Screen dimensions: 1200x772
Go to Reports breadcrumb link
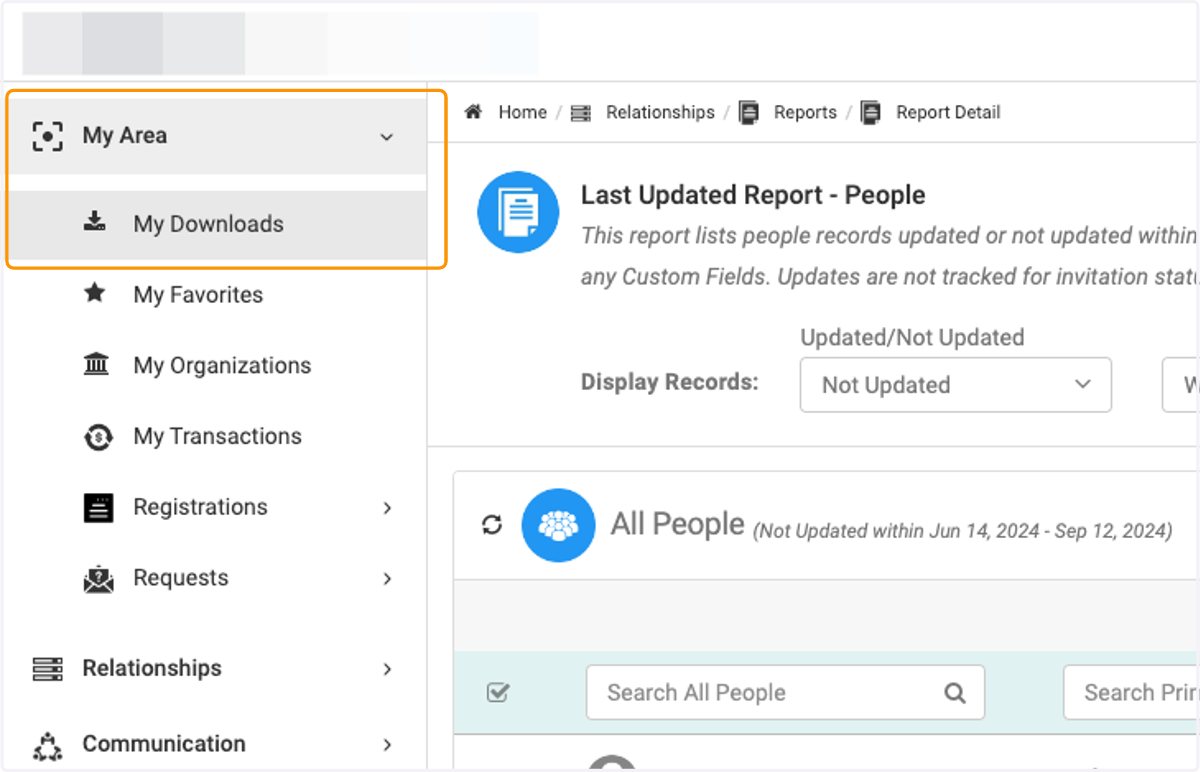(x=805, y=112)
